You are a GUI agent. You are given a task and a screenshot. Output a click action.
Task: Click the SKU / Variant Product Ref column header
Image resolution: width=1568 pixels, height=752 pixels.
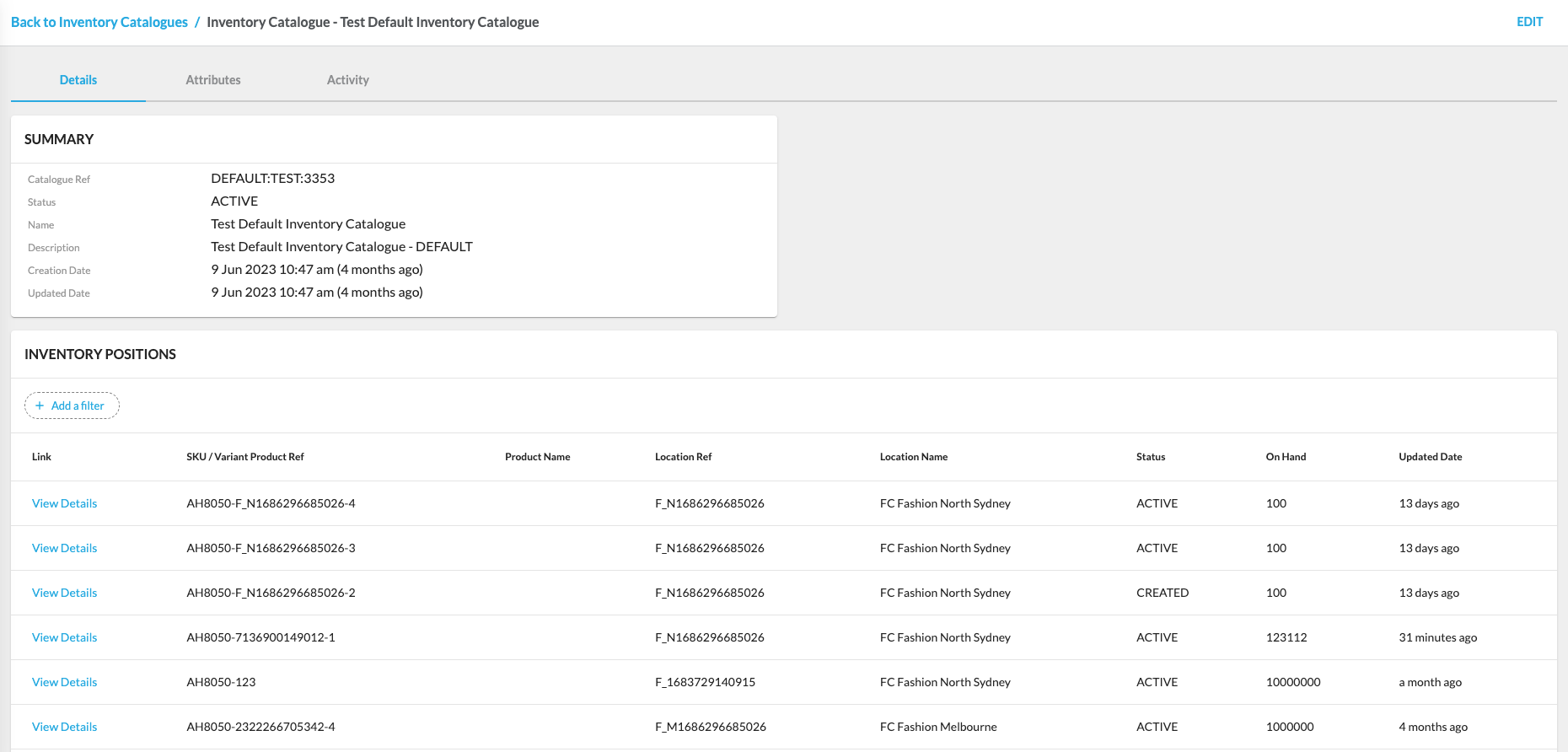(x=244, y=457)
